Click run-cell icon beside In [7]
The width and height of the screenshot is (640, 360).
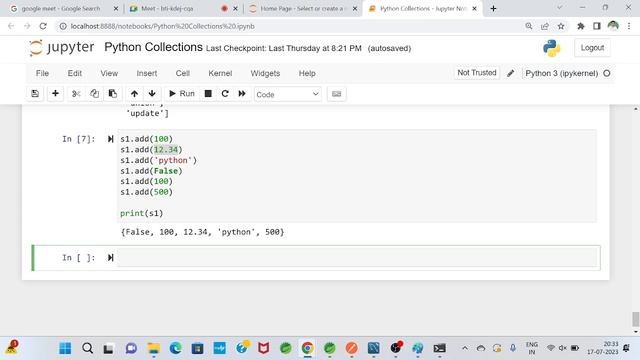tap(110, 139)
